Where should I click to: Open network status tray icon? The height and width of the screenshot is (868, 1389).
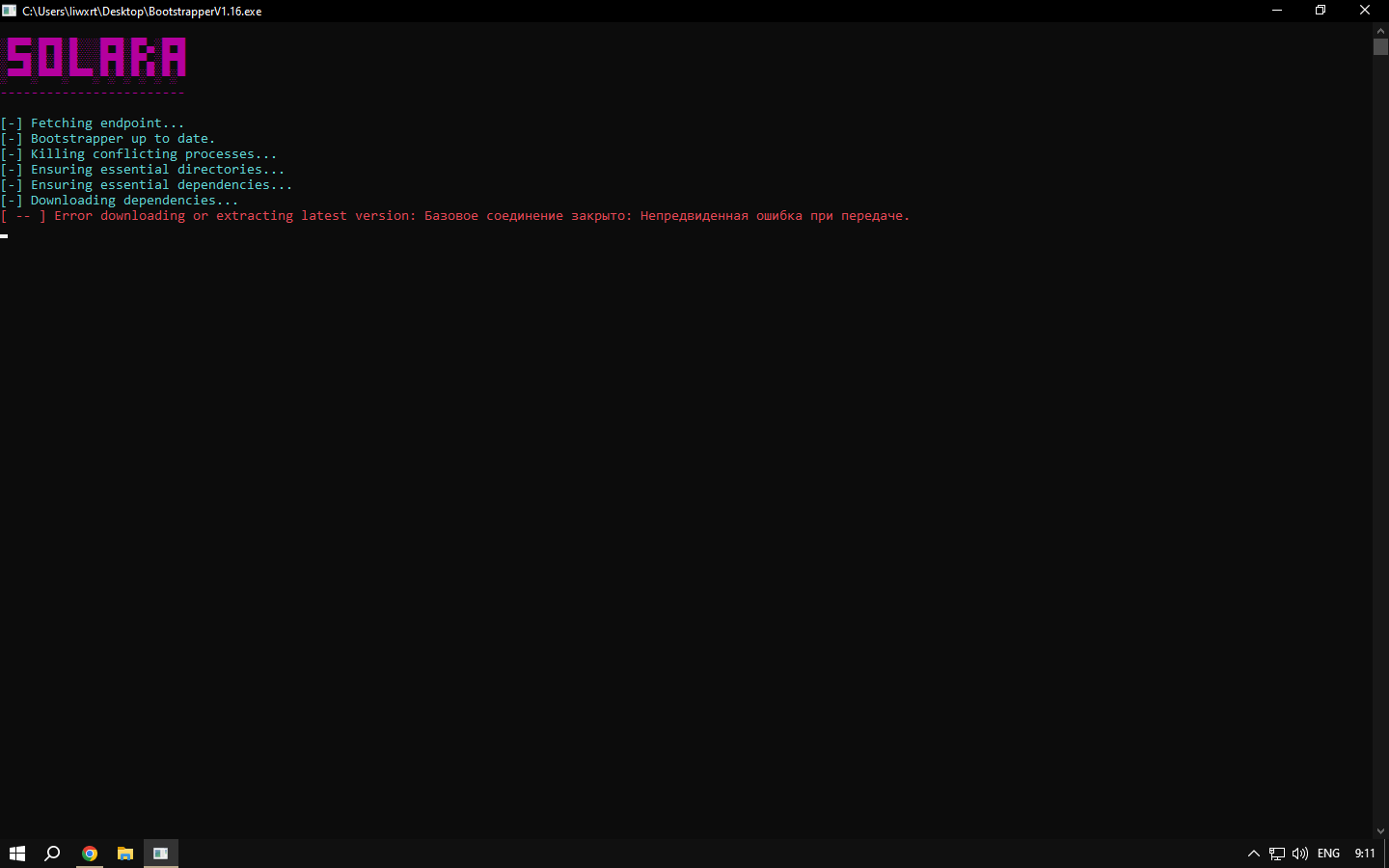click(1277, 854)
